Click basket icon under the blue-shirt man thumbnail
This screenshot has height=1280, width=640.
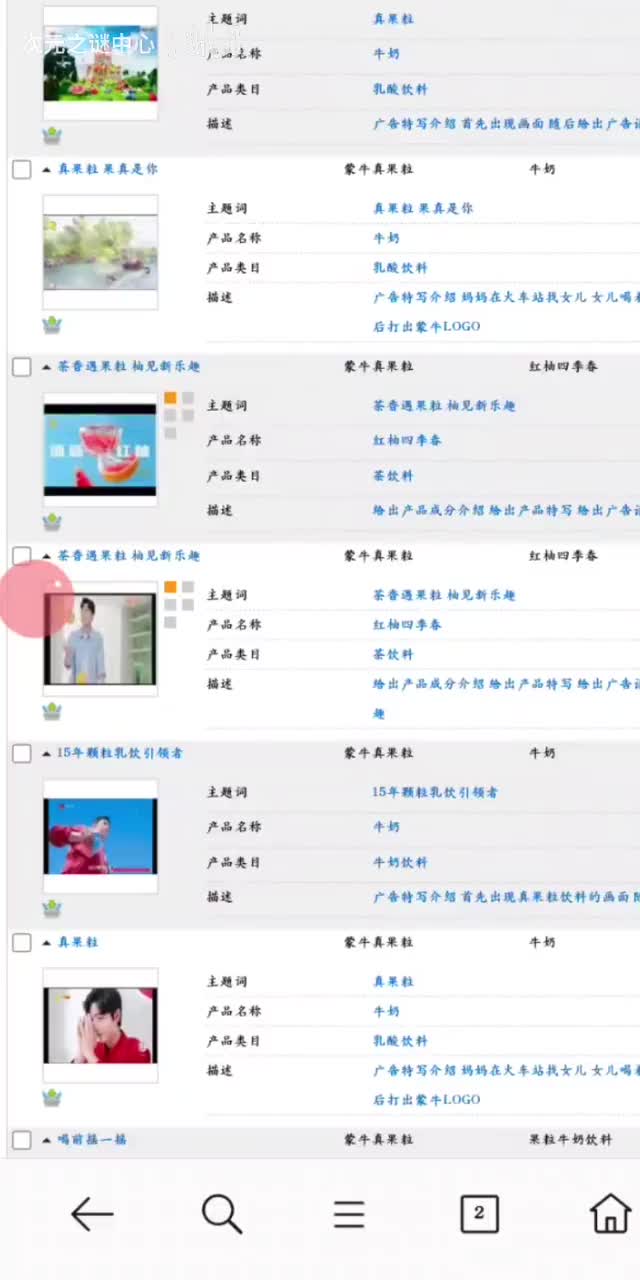tap(52, 711)
